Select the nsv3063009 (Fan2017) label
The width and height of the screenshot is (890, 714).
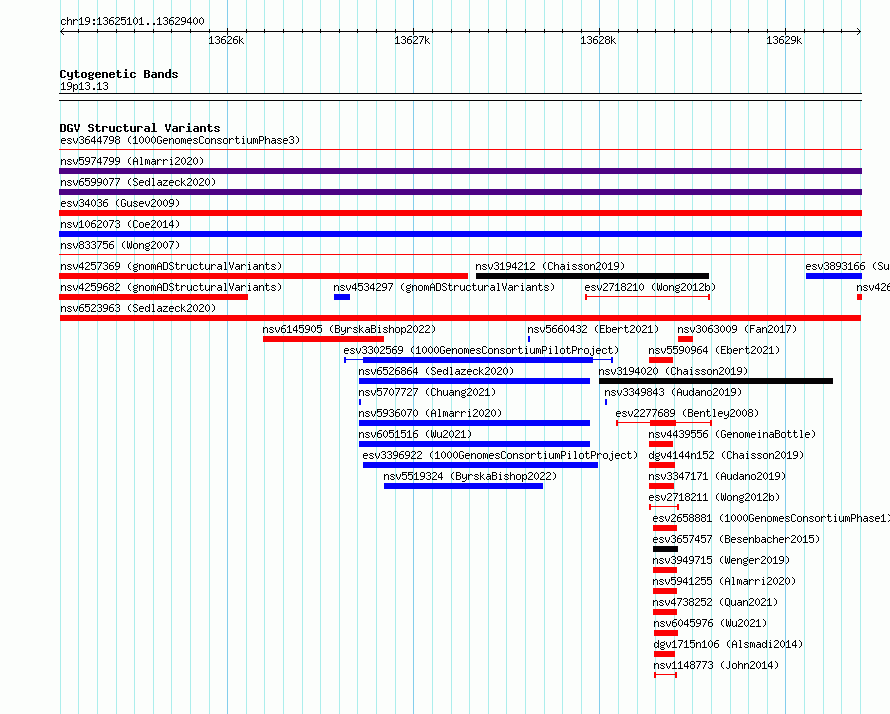tap(737, 329)
